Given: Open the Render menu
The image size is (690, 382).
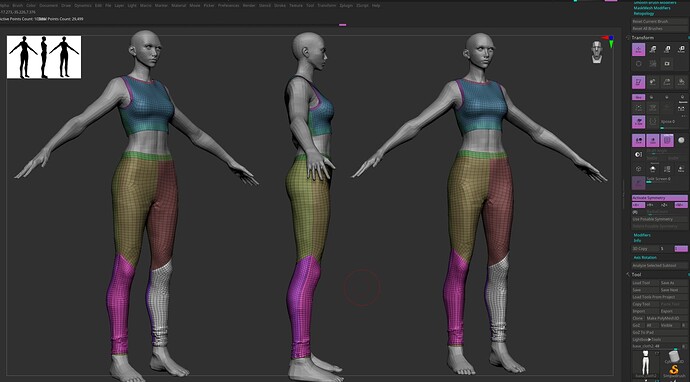Looking at the screenshot, I should coord(249,5).
